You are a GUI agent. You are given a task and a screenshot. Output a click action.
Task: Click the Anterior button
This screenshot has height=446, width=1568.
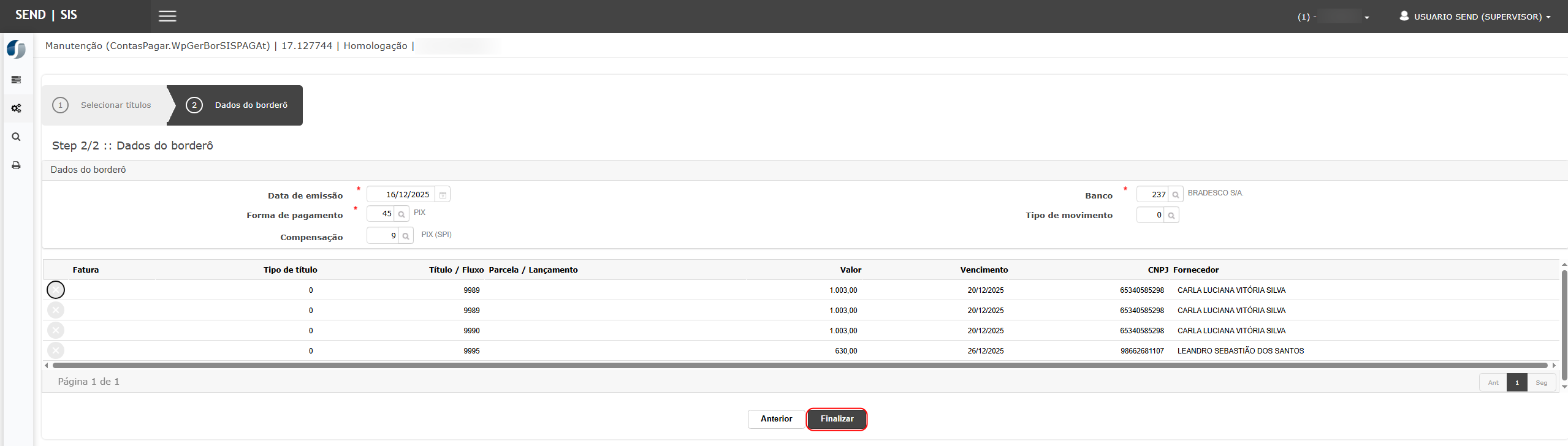click(x=776, y=419)
